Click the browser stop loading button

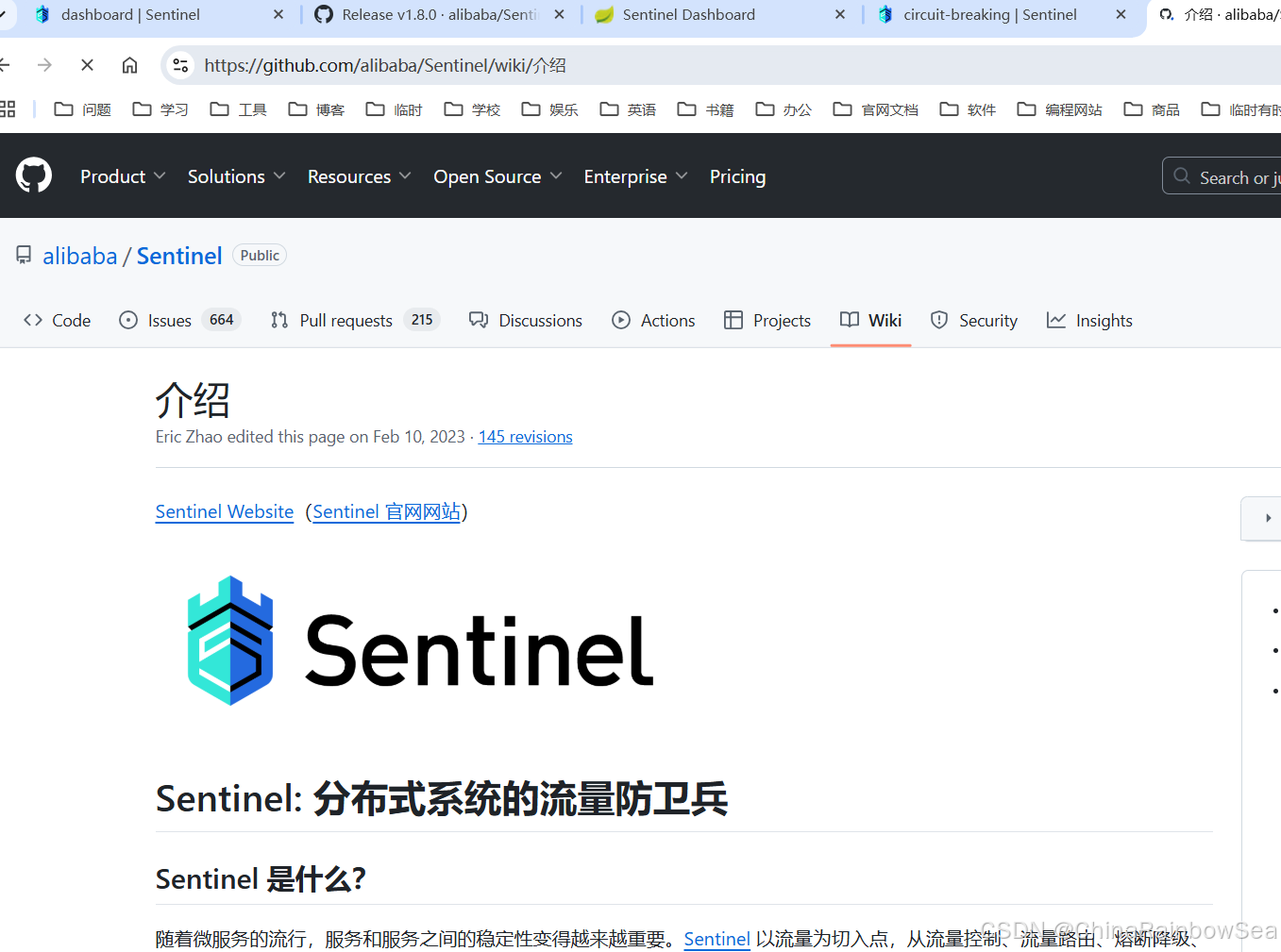pos(87,65)
